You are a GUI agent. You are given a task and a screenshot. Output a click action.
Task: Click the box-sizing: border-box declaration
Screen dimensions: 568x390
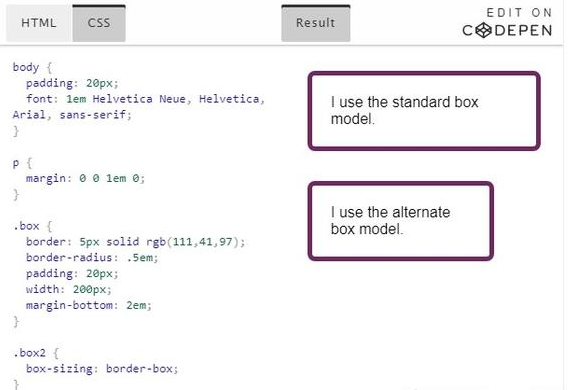(x=102, y=369)
